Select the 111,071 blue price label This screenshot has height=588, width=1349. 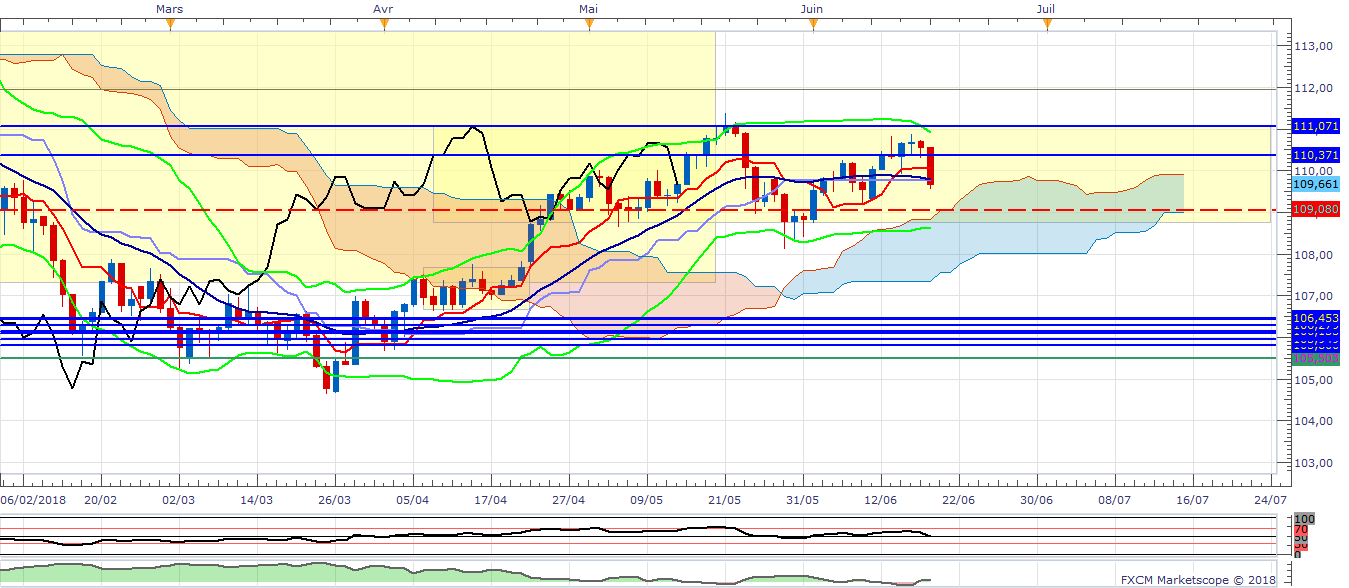pos(1316,127)
